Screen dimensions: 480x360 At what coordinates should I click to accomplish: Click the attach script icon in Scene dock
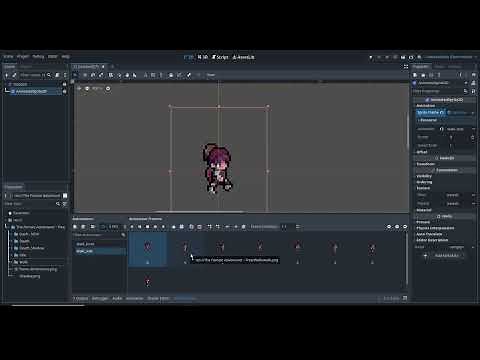(57, 75)
